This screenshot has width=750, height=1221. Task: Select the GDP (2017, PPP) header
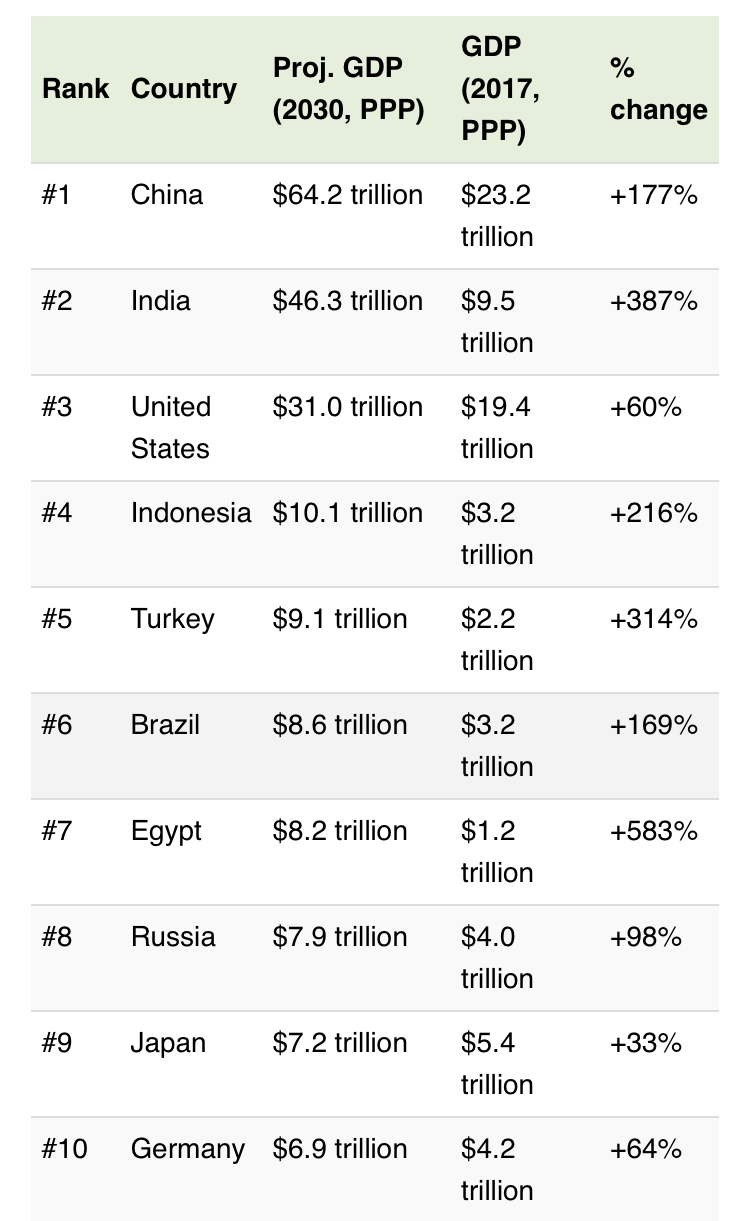pyautogui.click(x=501, y=89)
